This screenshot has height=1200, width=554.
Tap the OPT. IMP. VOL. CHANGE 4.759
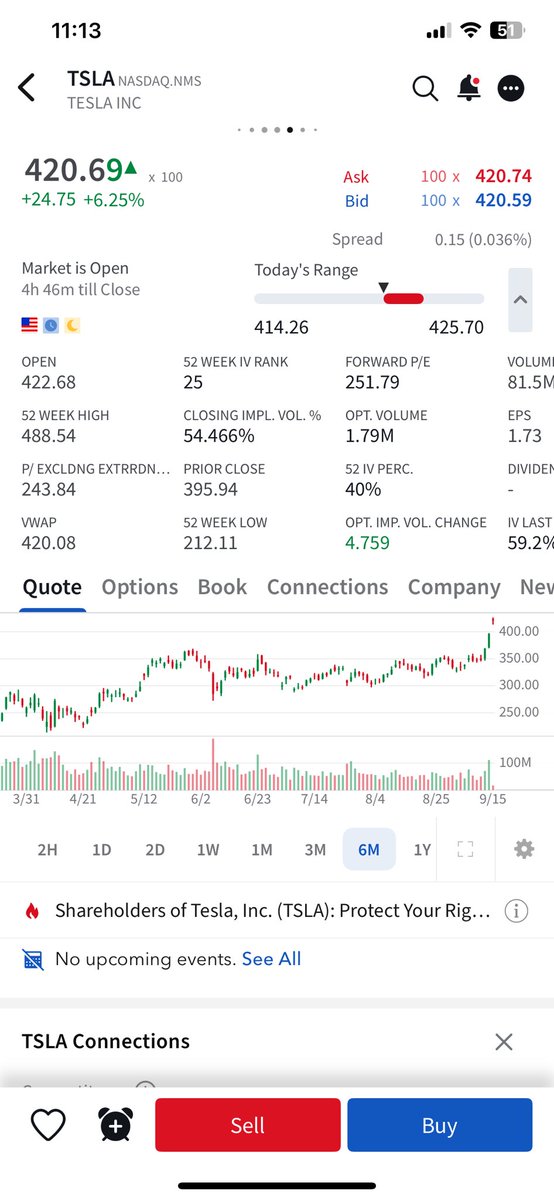[367, 542]
